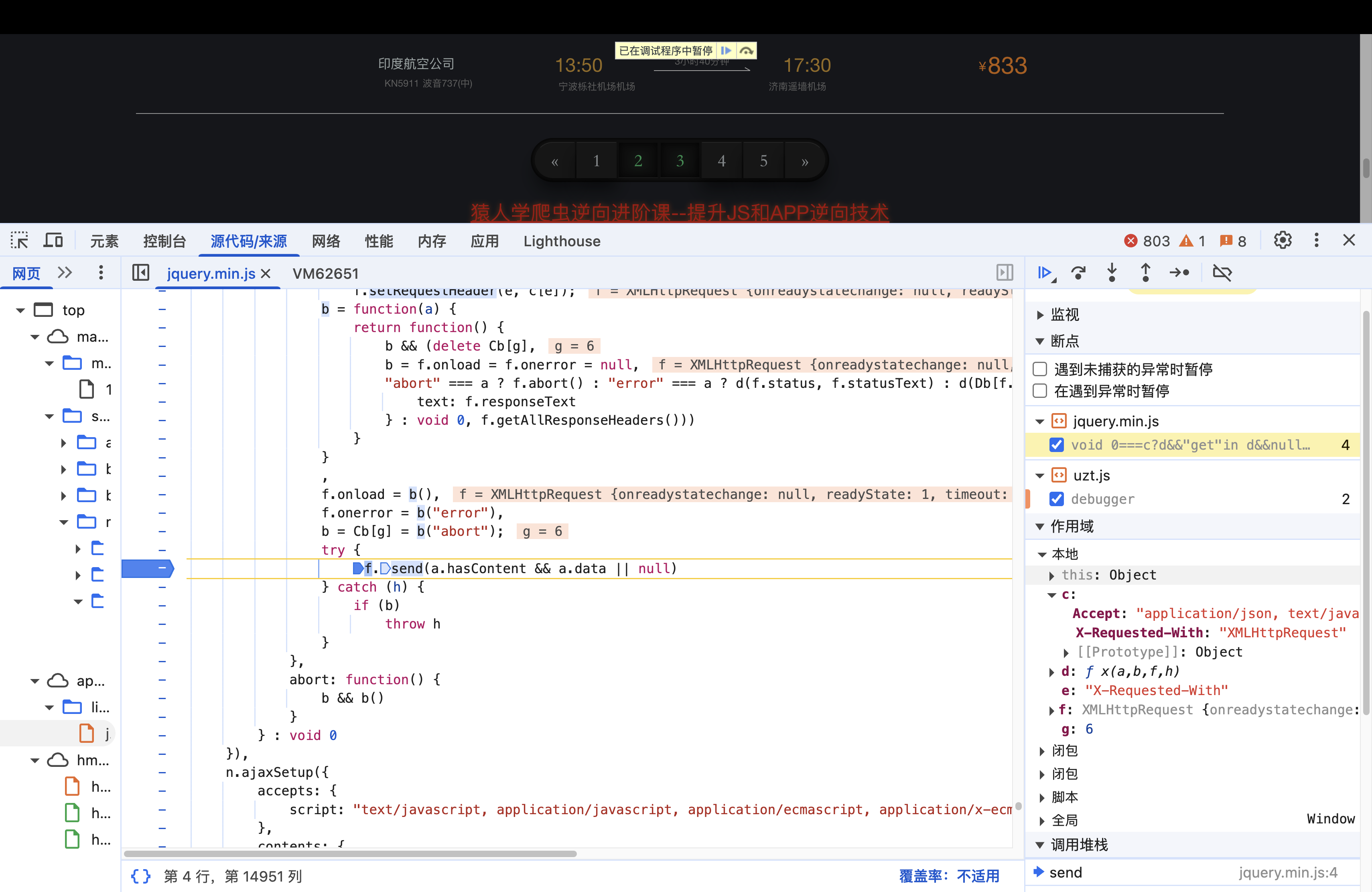
Task: Click the Step into function icon
Action: (x=1112, y=273)
